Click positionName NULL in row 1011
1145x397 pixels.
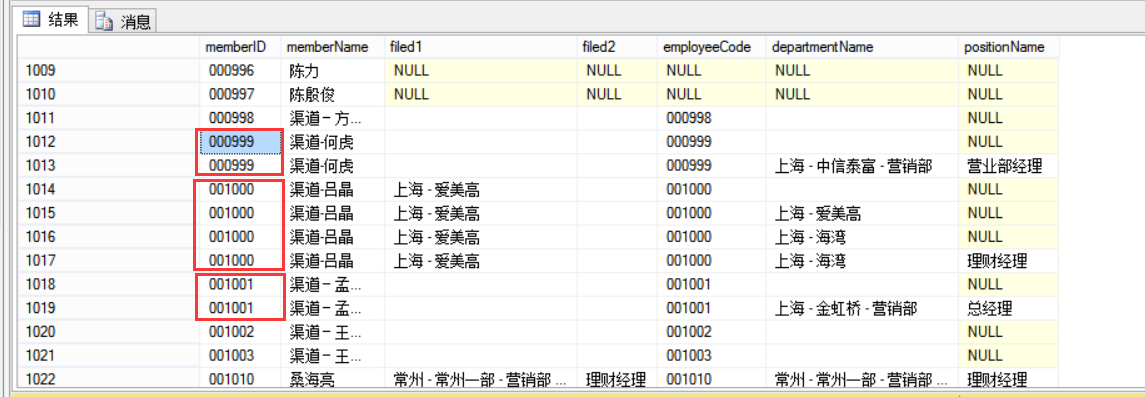[x=1008, y=117]
